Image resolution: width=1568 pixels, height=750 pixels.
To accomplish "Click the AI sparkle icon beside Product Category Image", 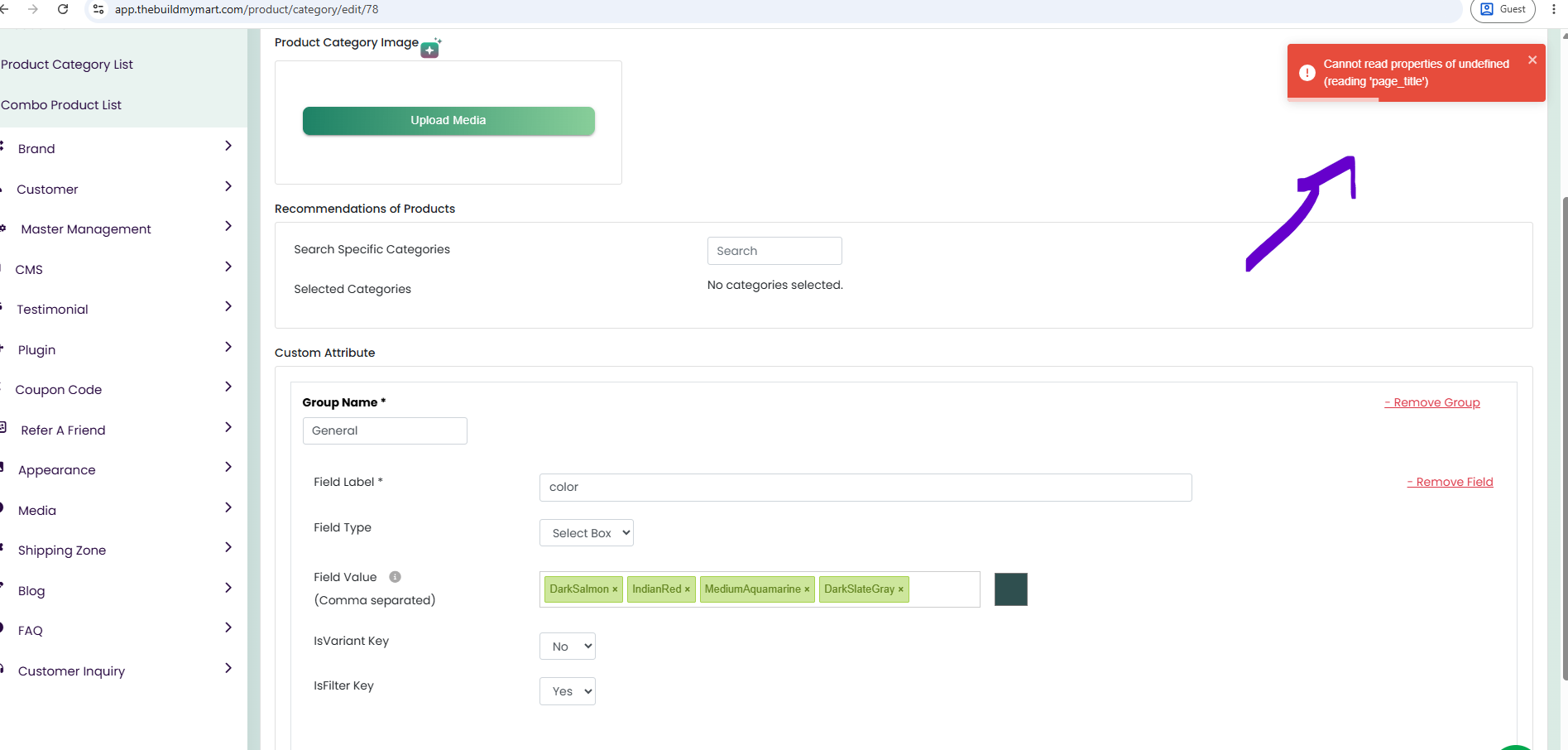I will point(430,49).
